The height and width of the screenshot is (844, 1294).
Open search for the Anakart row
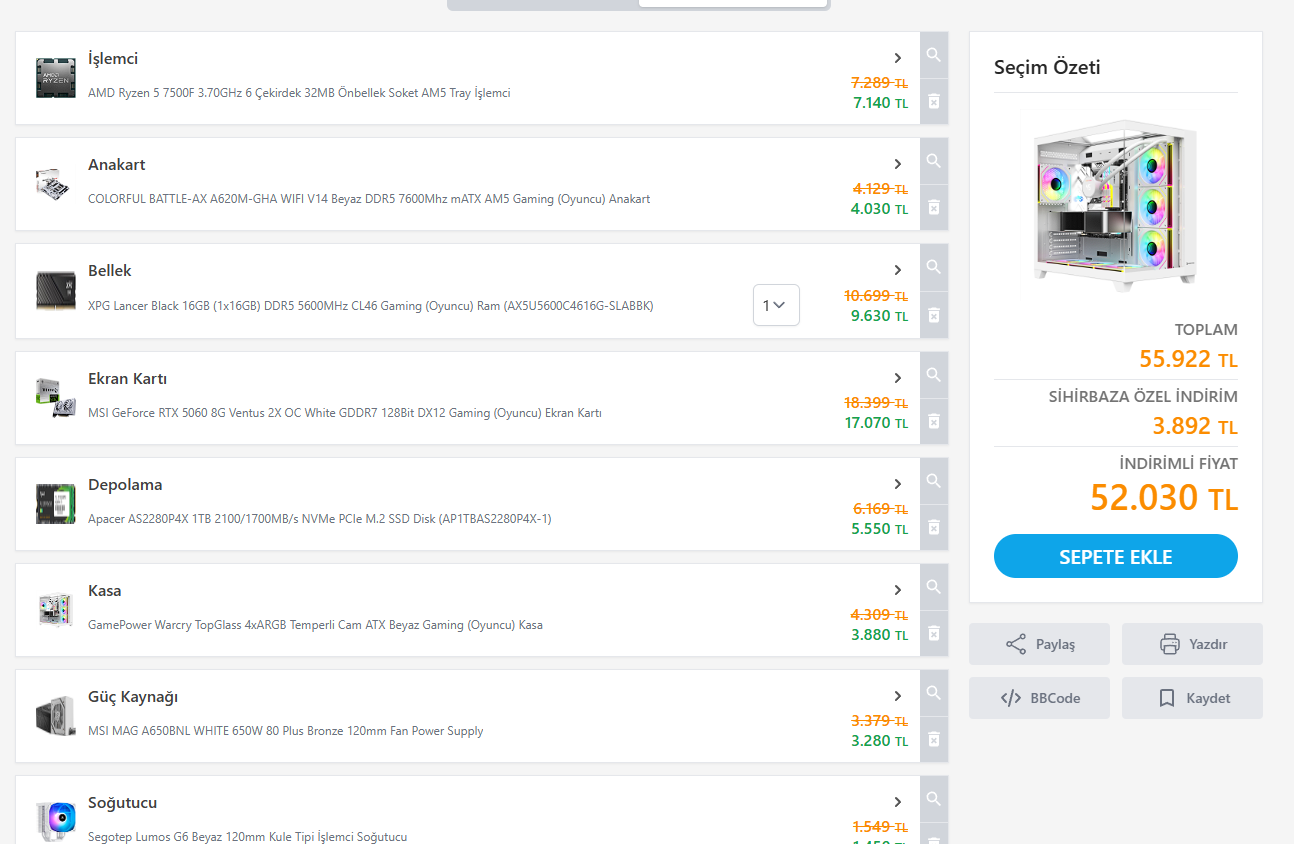934,162
